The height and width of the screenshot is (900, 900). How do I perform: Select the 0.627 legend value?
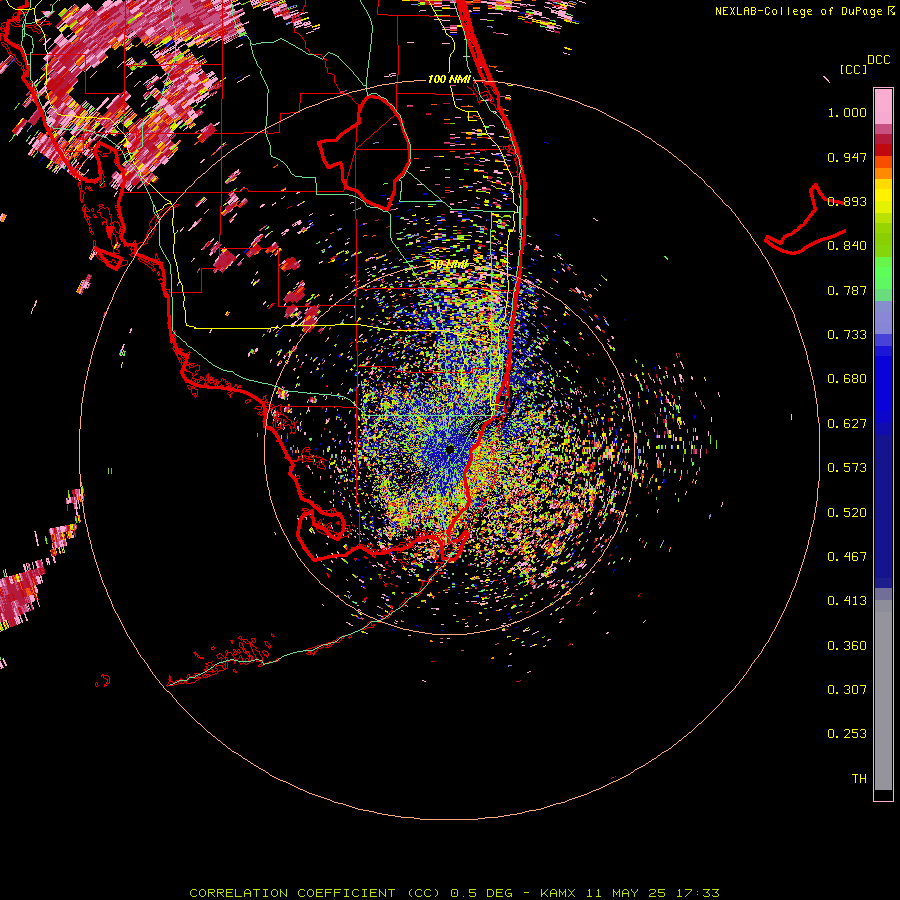(x=847, y=424)
